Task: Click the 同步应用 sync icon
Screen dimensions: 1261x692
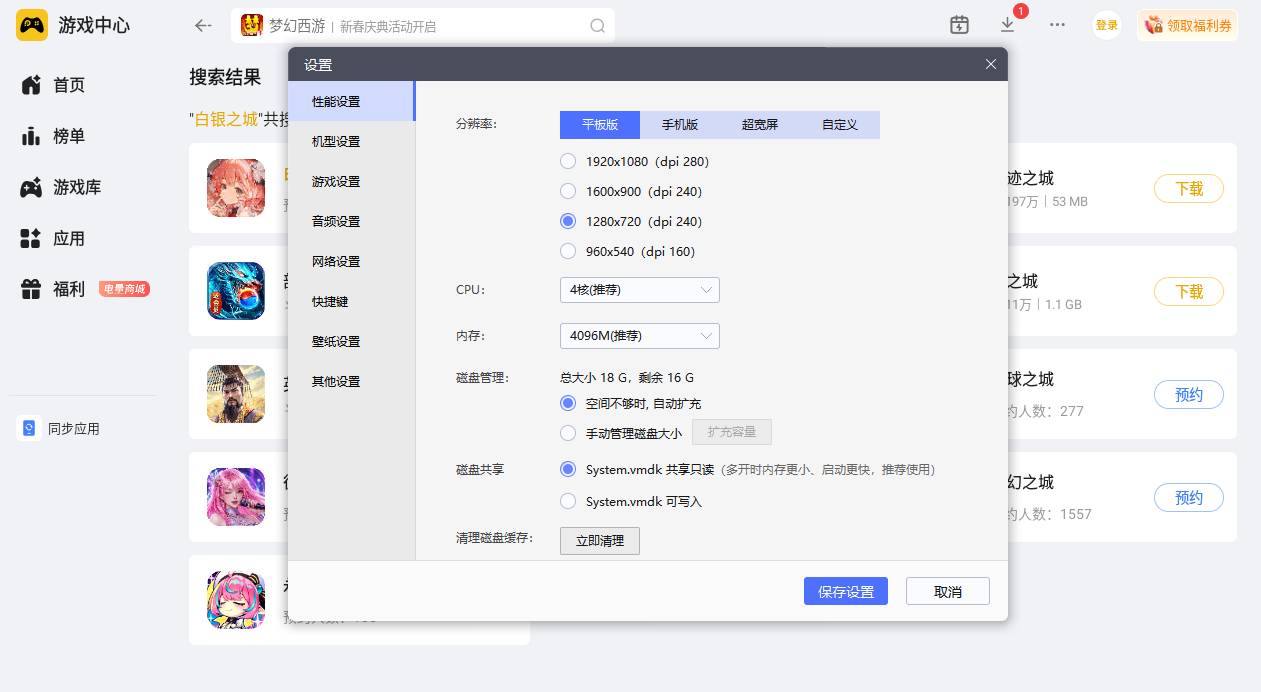Action: [x=29, y=428]
